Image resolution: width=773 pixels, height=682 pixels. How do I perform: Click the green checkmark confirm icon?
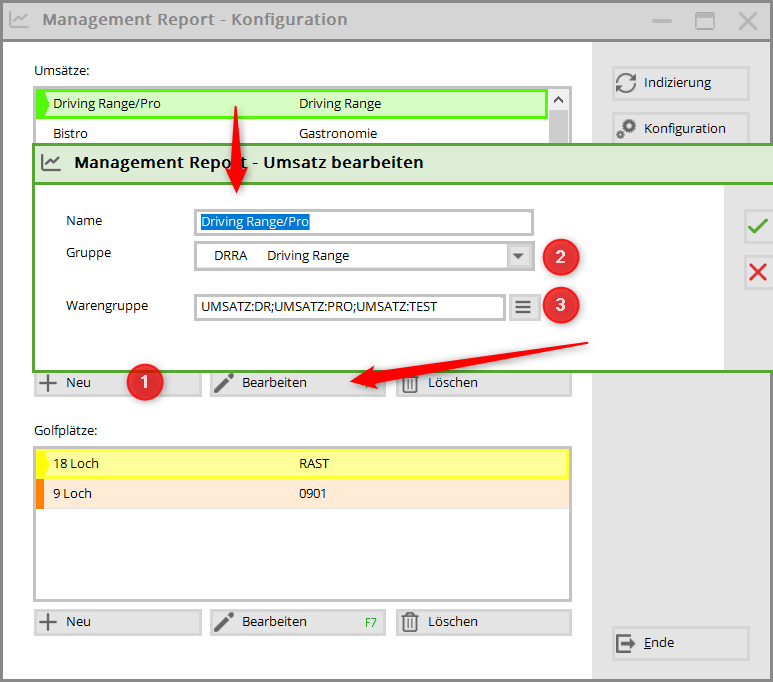(758, 227)
